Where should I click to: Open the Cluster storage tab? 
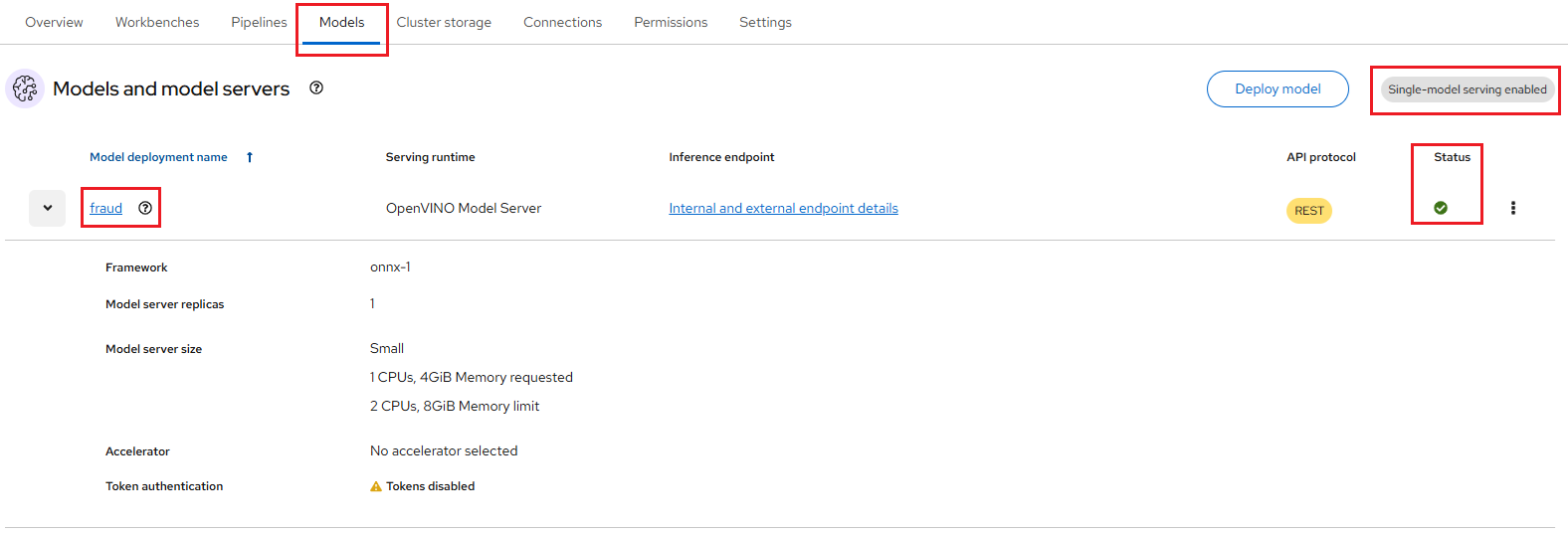click(x=444, y=22)
